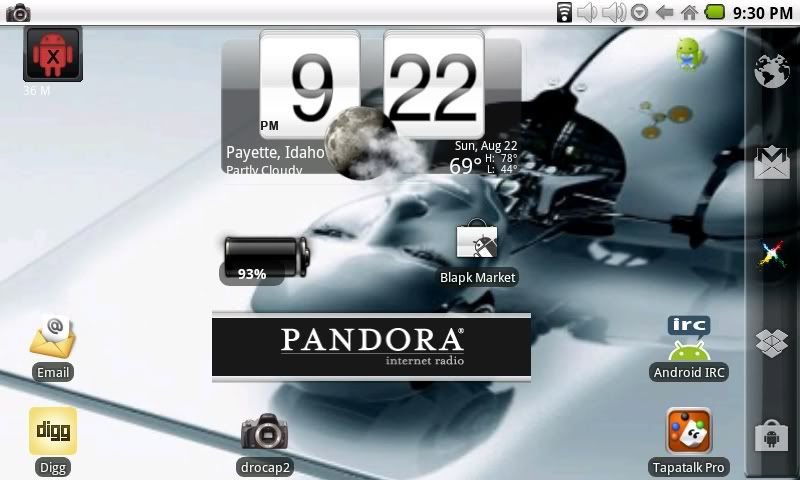Tap the home icon in status bar
This screenshot has width=800, height=480.
pos(689,12)
